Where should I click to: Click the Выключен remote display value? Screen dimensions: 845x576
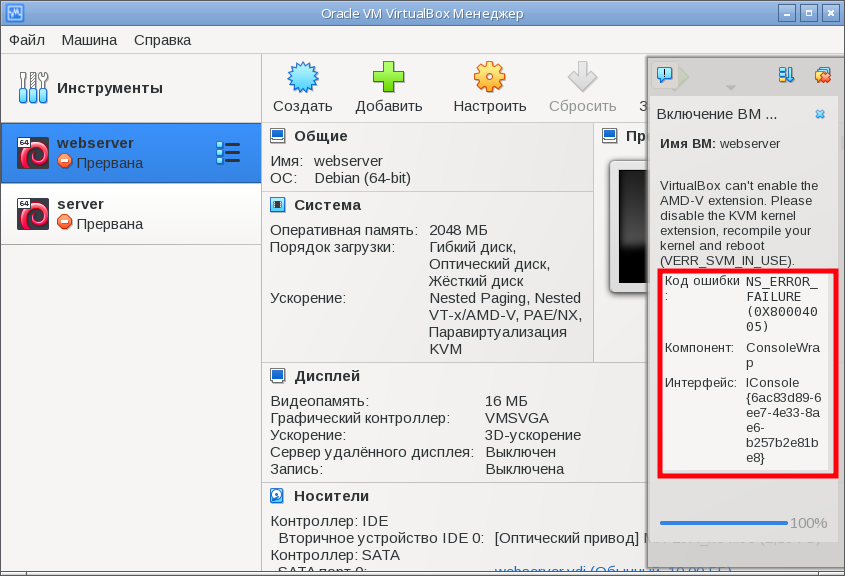coord(521,452)
